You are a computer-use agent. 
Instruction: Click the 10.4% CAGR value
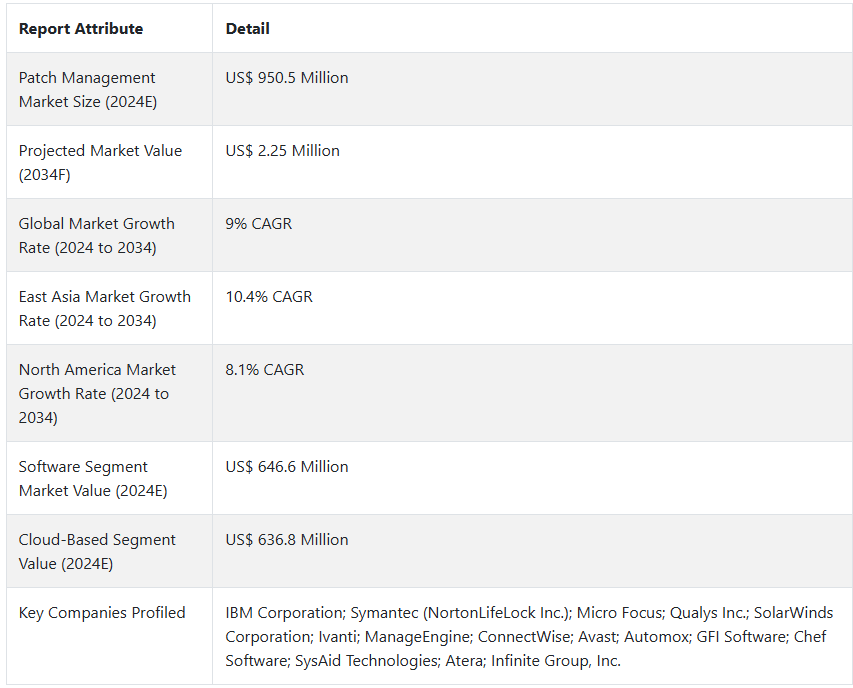click(269, 297)
